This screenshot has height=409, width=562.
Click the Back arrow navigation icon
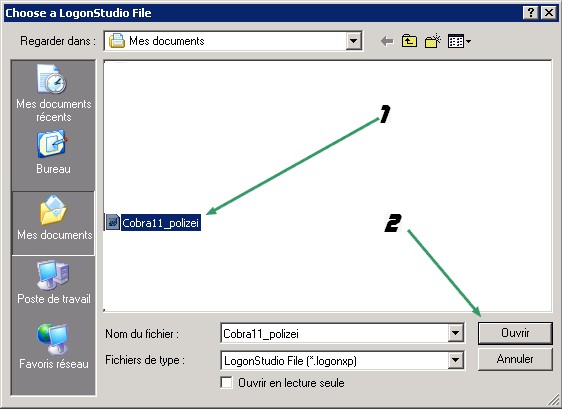pos(387,41)
